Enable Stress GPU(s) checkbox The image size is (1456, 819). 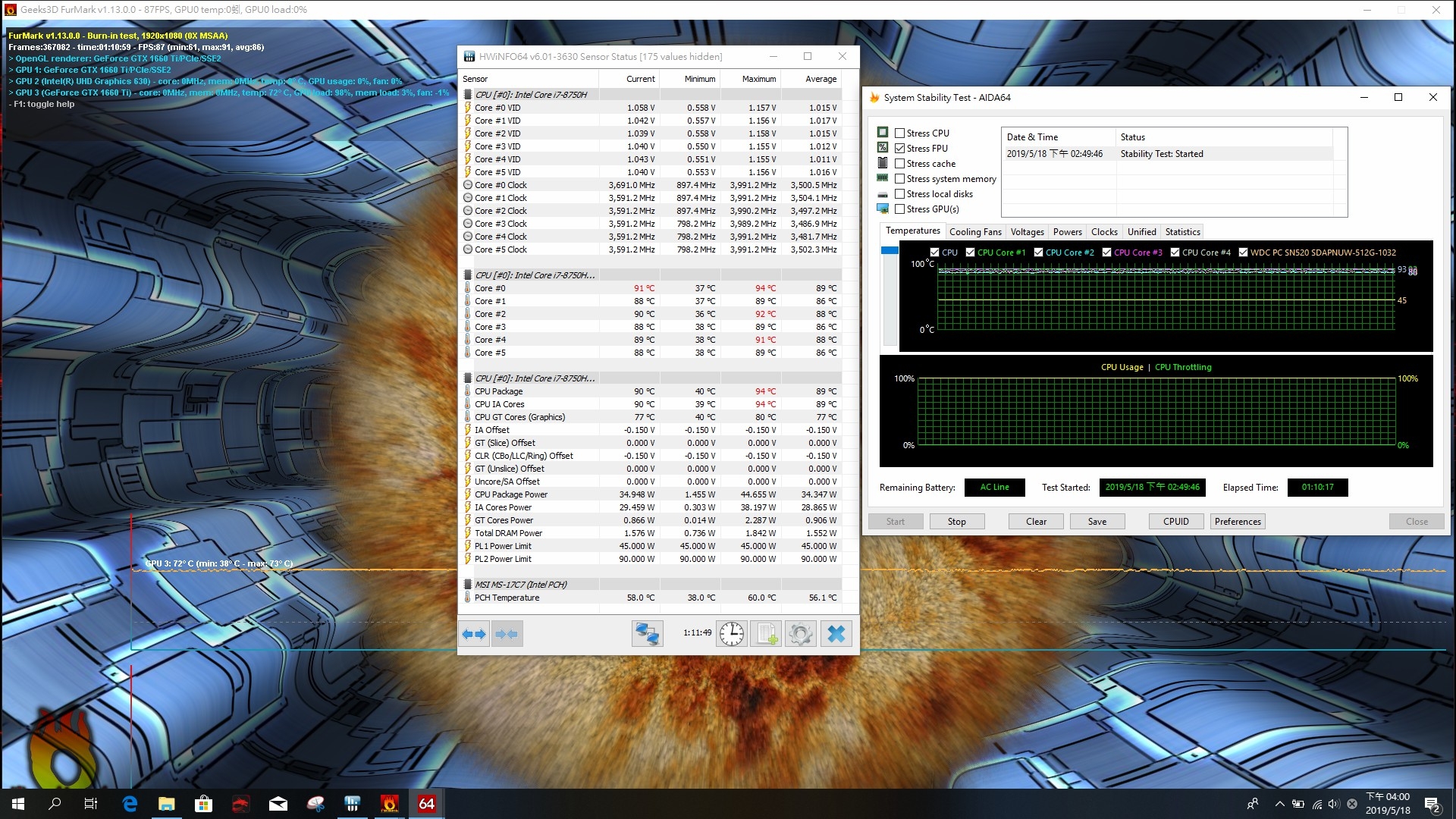coord(900,209)
